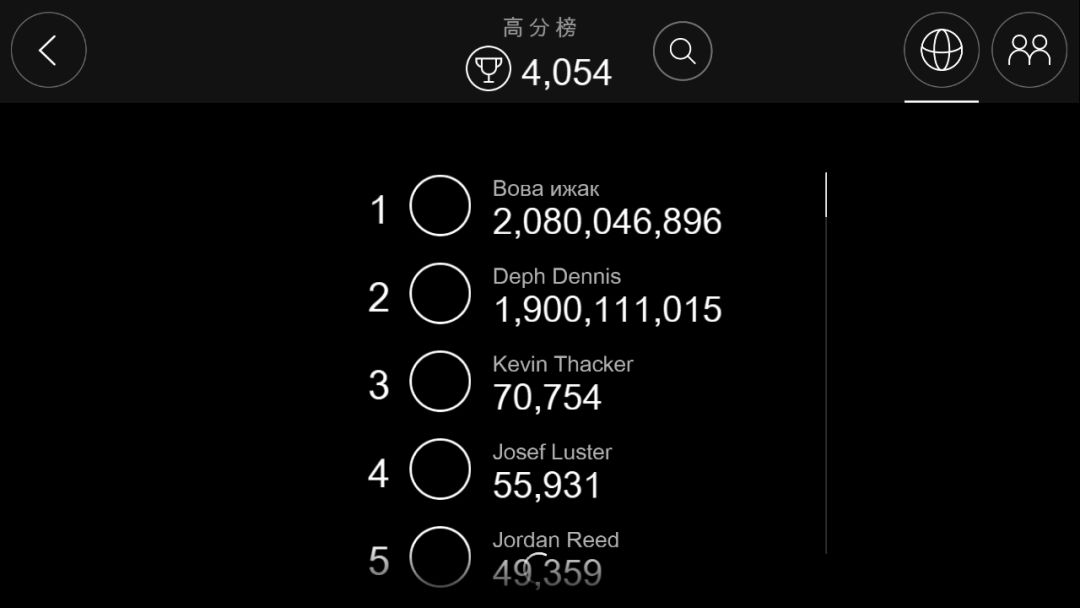The width and height of the screenshot is (1080, 608).
Task: Open Kevin Thacker's avatar circle
Action: pos(440,381)
